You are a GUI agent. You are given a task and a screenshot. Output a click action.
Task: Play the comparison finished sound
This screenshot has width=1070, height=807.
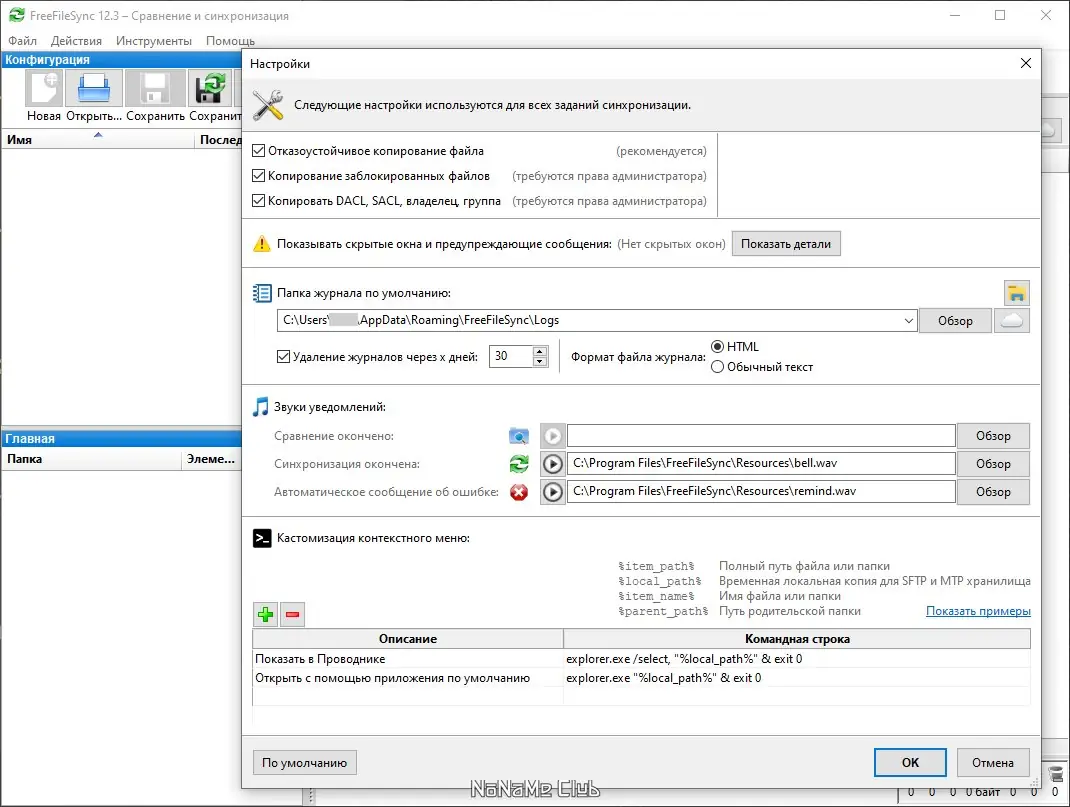(553, 436)
